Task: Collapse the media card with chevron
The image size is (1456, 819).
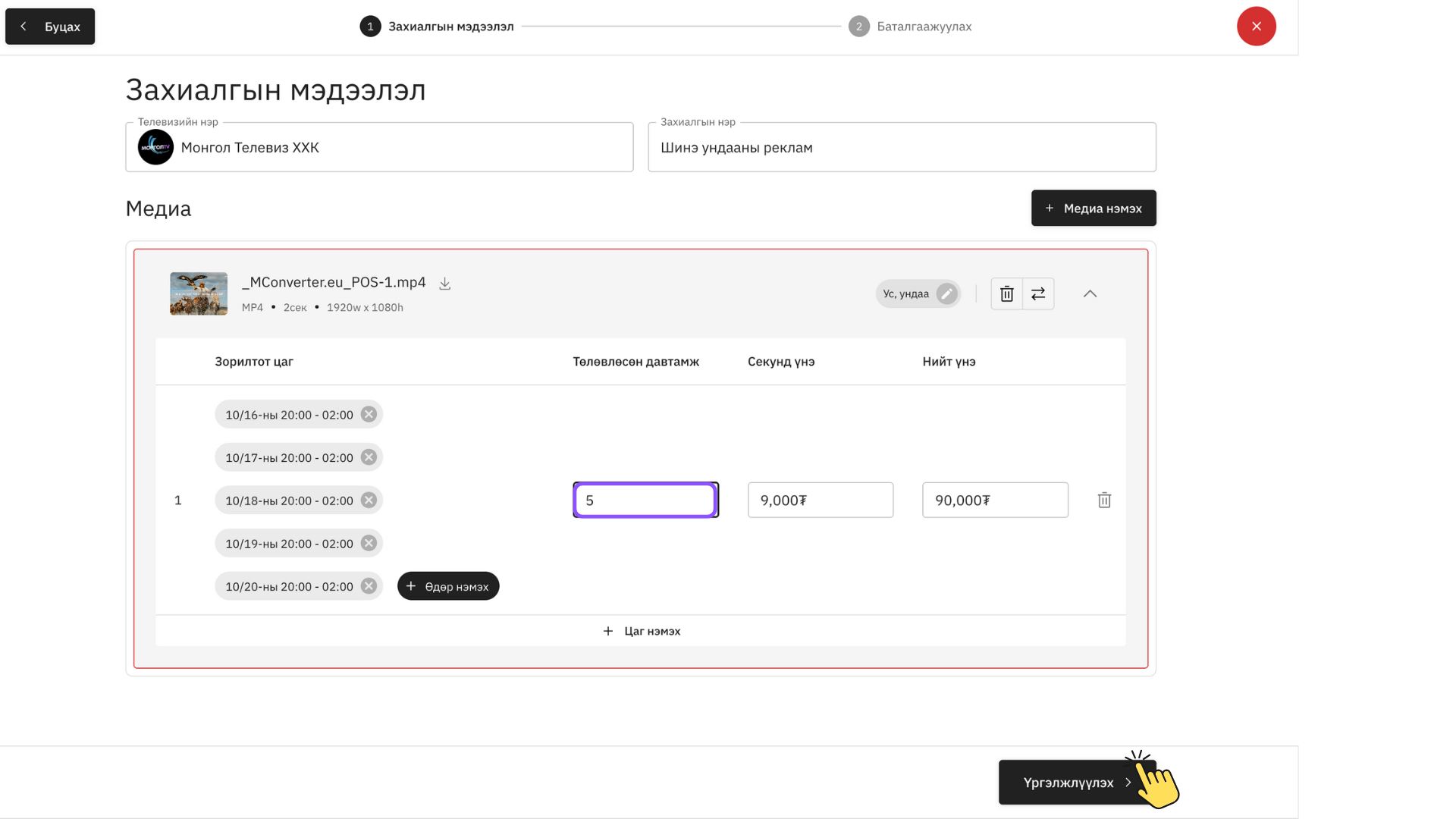Action: coord(1090,293)
